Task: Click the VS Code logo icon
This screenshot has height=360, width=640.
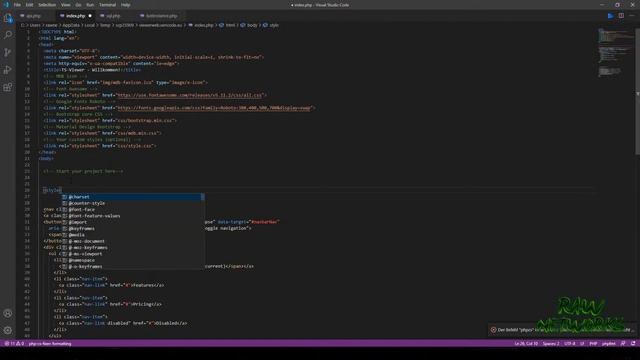Action: pos(6,5)
